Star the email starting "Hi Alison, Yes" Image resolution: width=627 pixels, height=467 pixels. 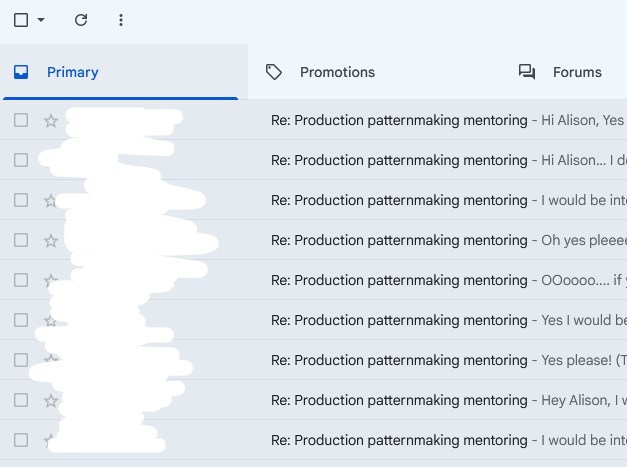[51, 120]
